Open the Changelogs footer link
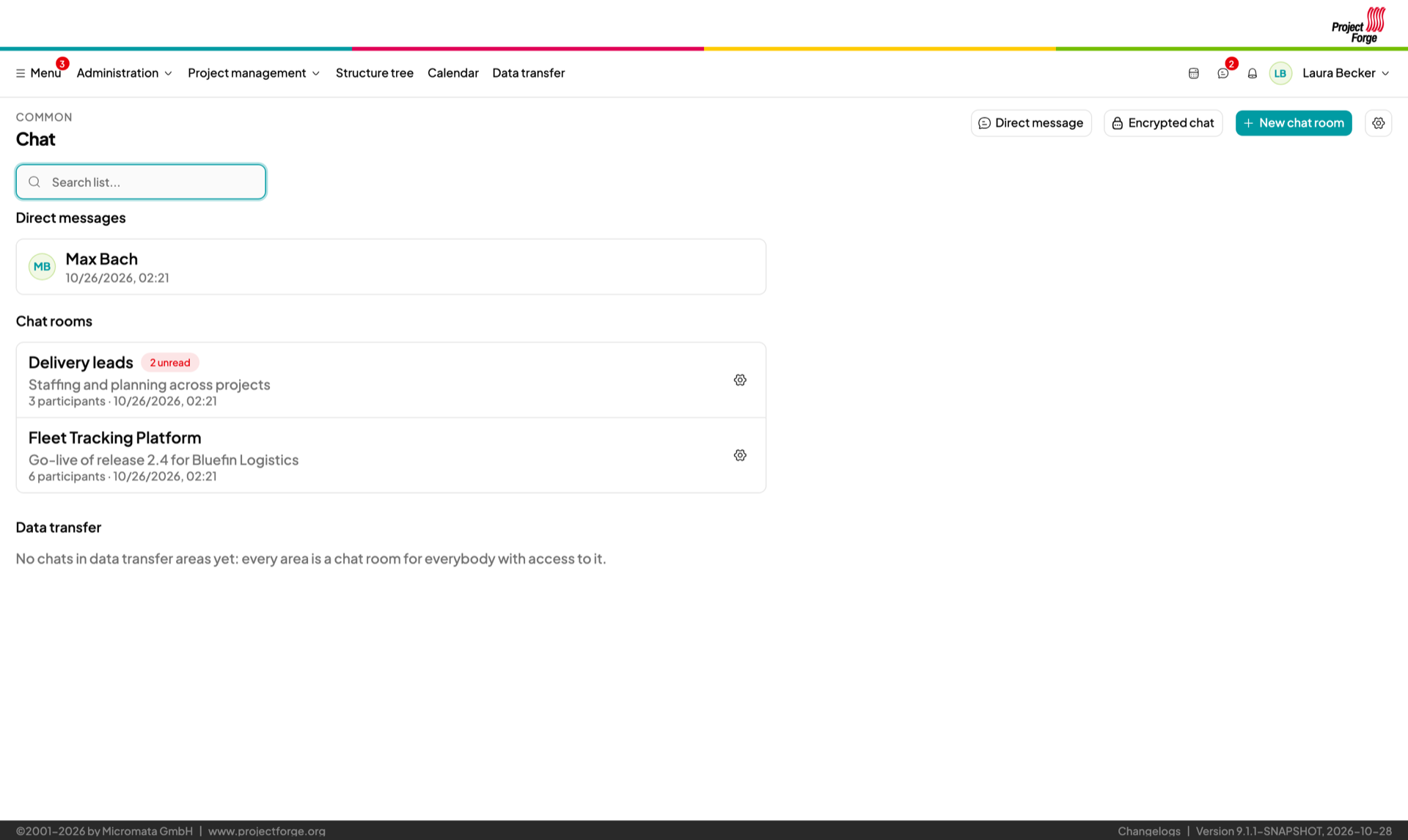The width and height of the screenshot is (1408, 840). pos(1148,830)
